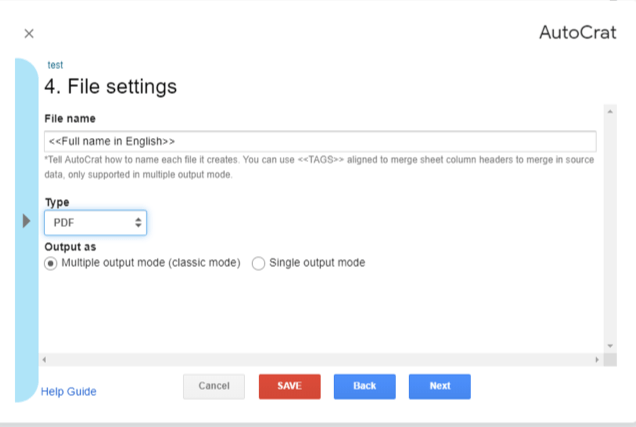Expand the left sidebar triangle arrow
This screenshot has width=636, height=427.
(x=27, y=221)
